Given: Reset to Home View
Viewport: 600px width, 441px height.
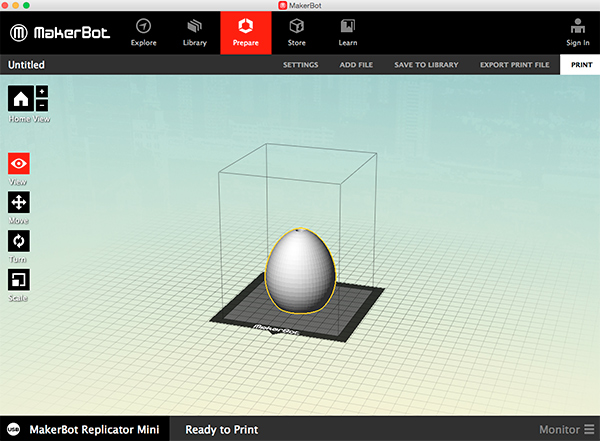Looking at the screenshot, I should click(21, 99).
